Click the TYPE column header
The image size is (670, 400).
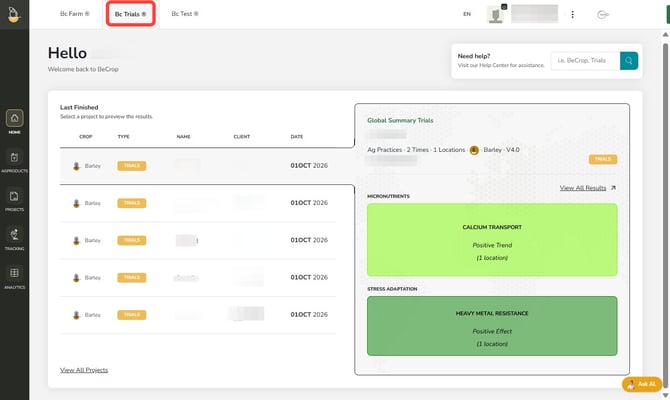point(123,137)
